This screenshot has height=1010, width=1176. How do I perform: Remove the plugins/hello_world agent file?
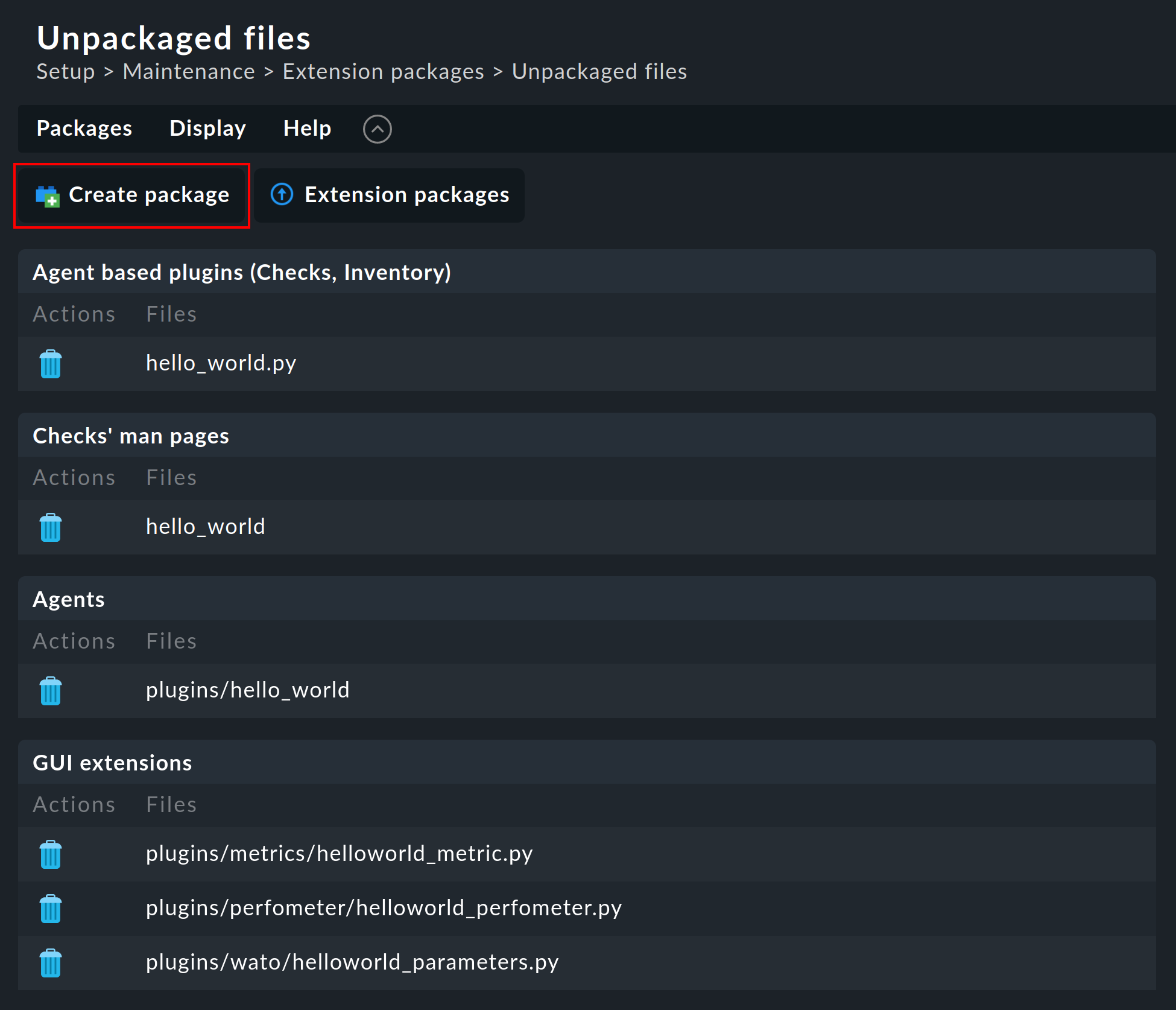click(x=51, y=691)
